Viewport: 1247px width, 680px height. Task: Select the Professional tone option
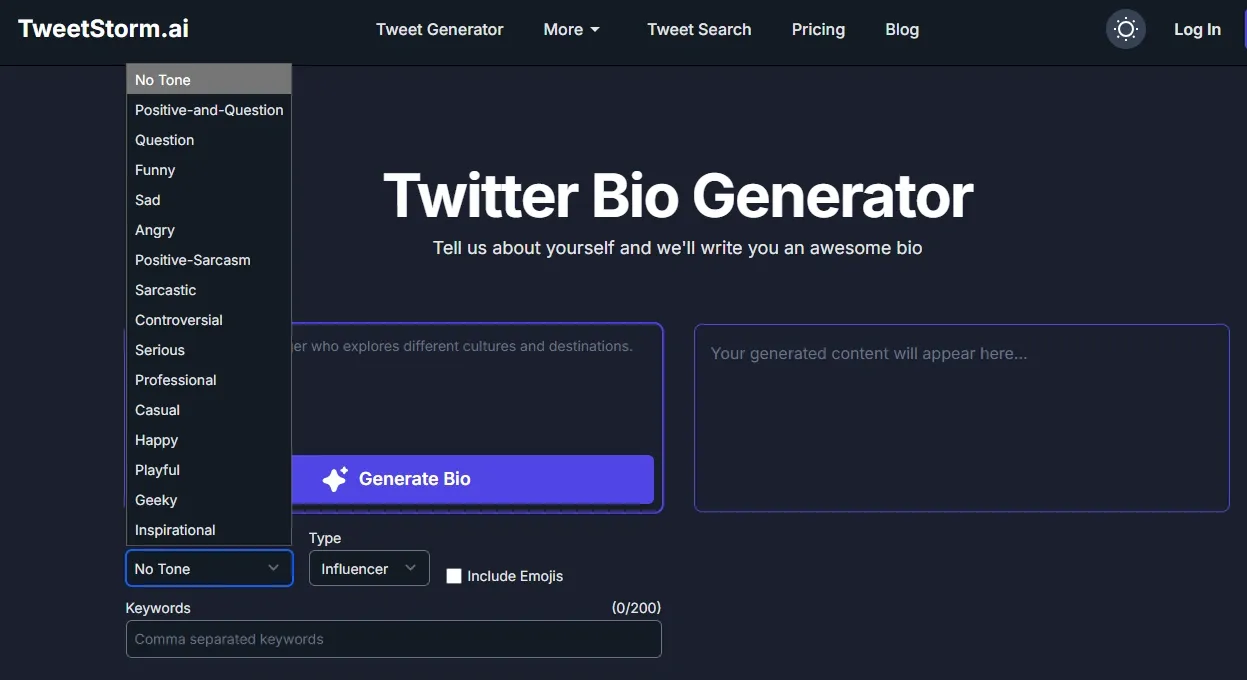(175, 379)
